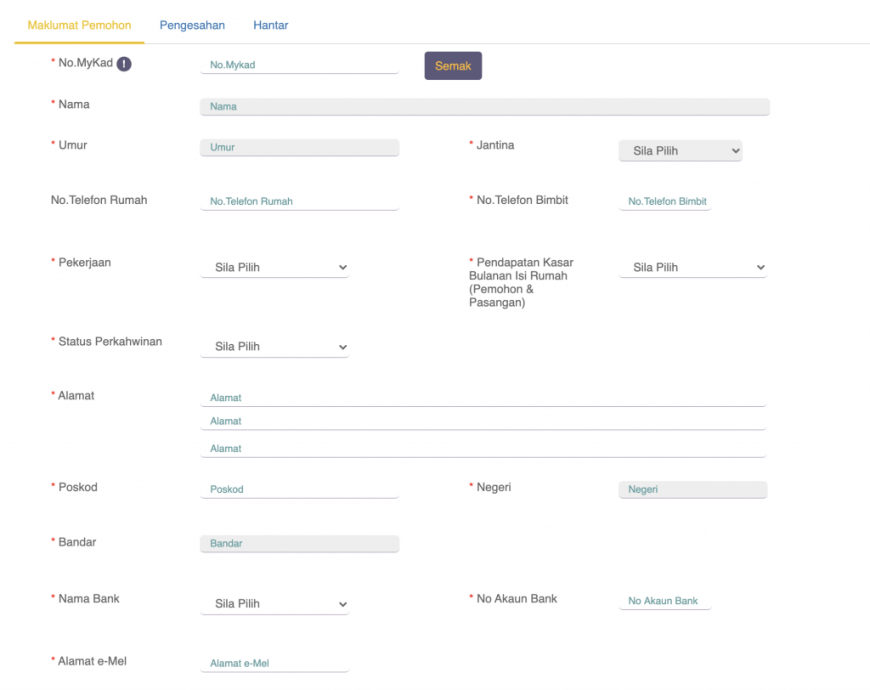The image size is (870, 690).
Task: Open the Pendapatan Kasar Bulanan dropdown
Action: 692,267
